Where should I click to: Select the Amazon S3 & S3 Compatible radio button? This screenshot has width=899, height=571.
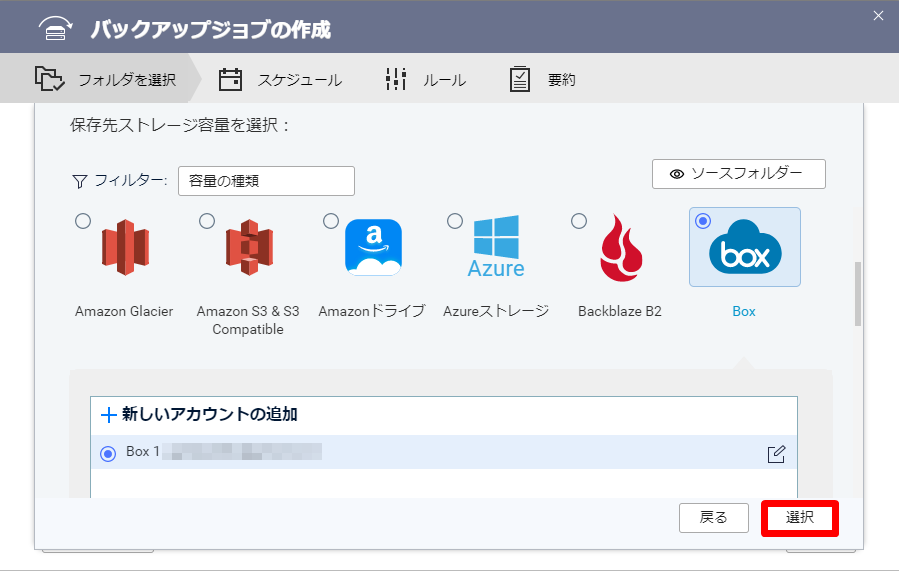207,221
